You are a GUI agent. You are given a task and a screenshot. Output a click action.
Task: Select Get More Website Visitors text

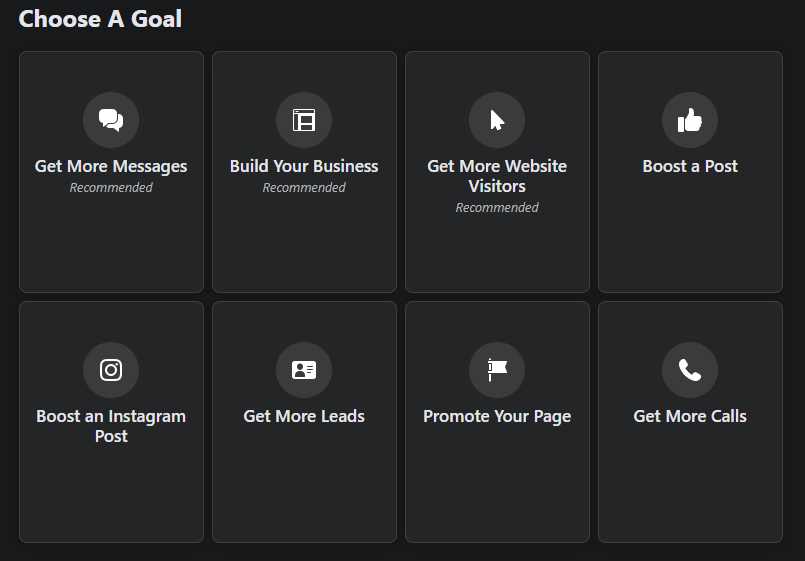pos(497,176)
